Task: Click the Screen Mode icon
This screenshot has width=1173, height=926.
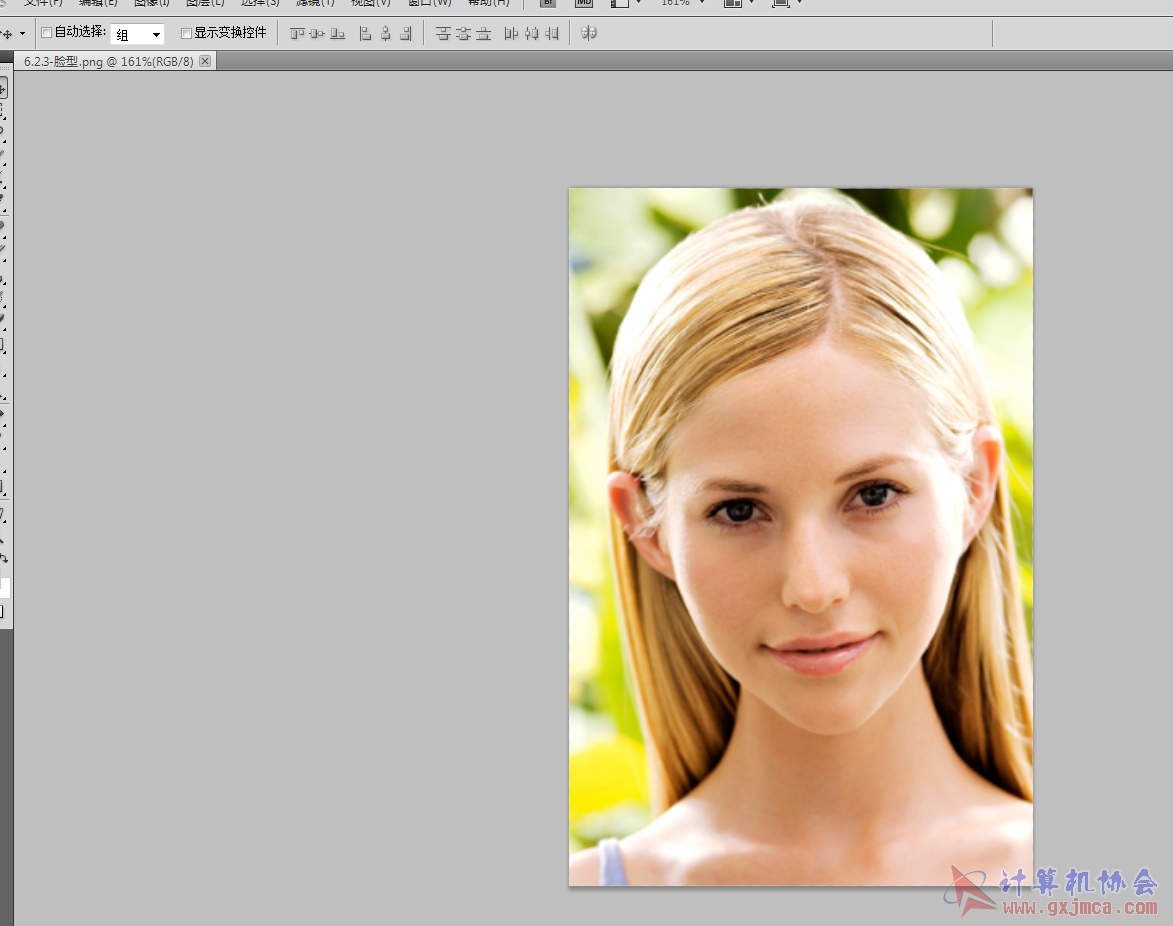Action: (x=780, y=3)
